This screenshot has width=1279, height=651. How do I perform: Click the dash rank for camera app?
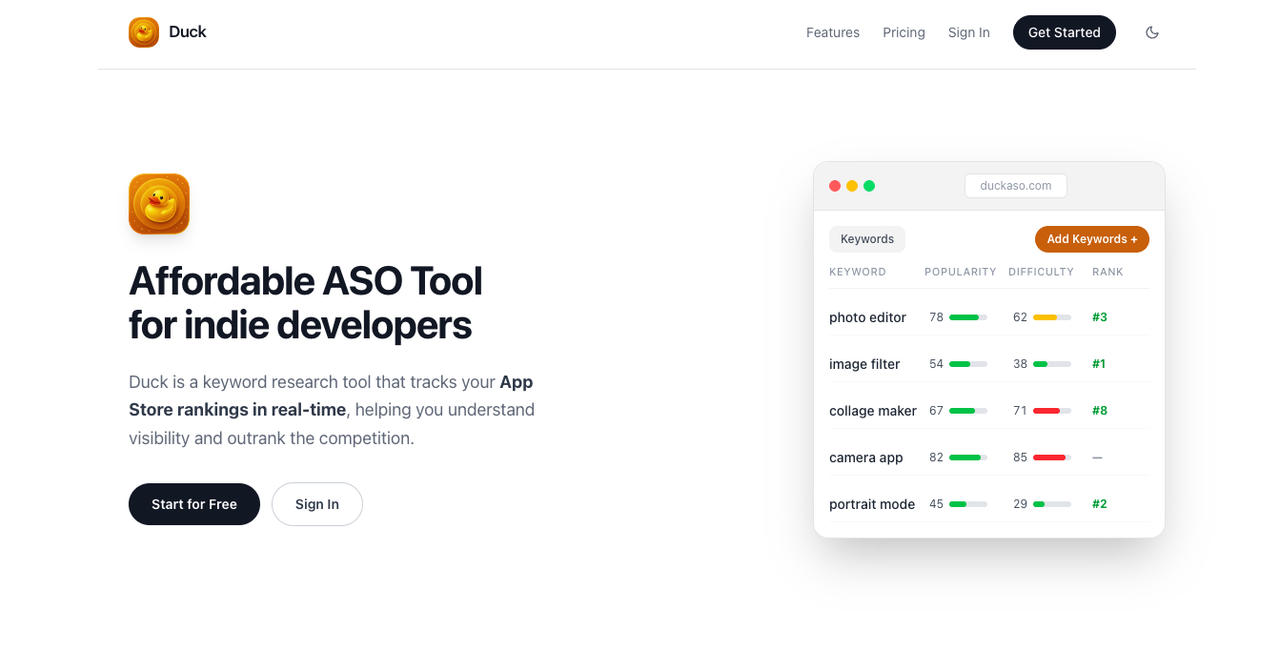click(1097, 457)
